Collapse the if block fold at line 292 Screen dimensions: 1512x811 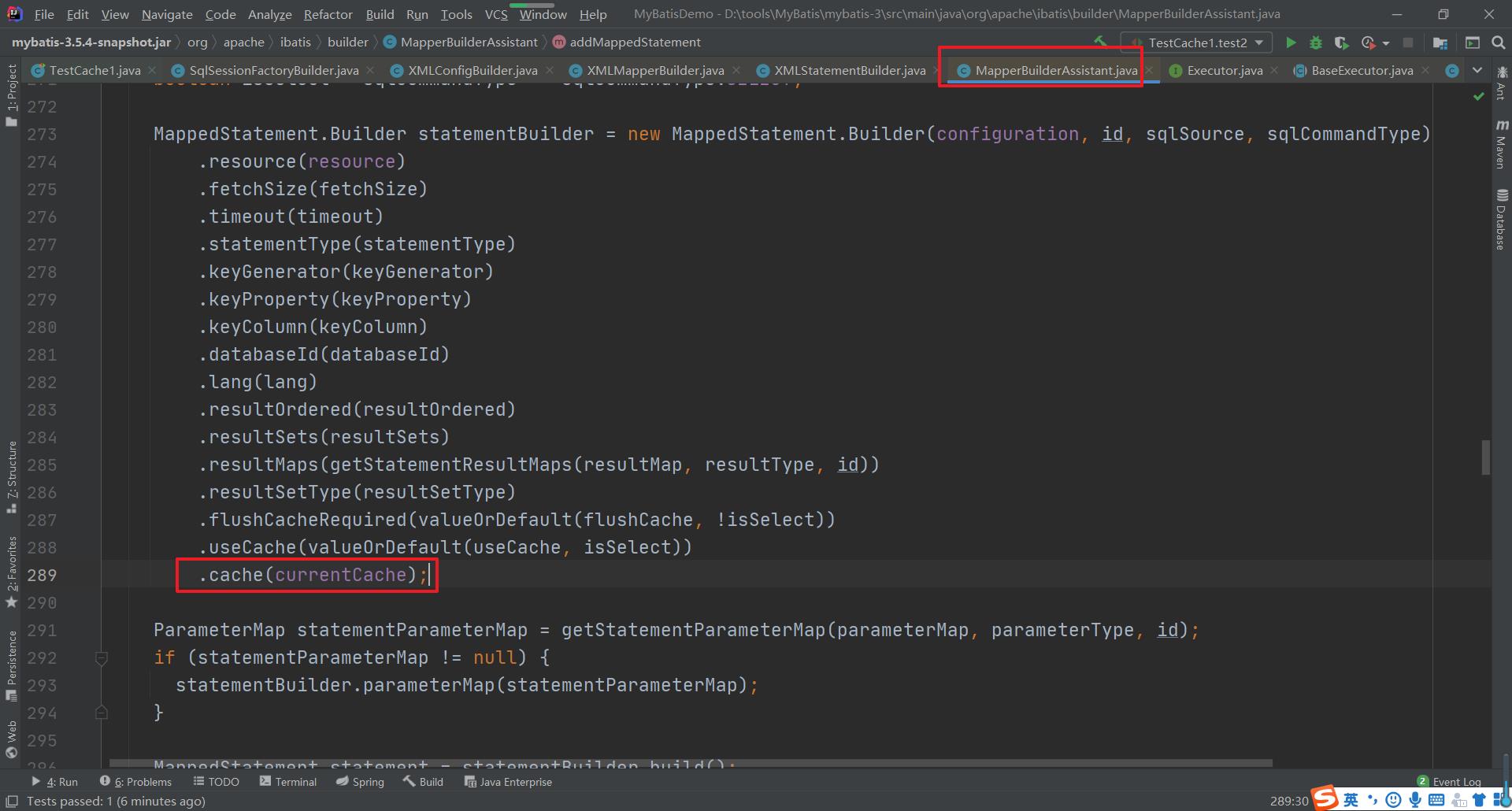(x=102, y=657)
